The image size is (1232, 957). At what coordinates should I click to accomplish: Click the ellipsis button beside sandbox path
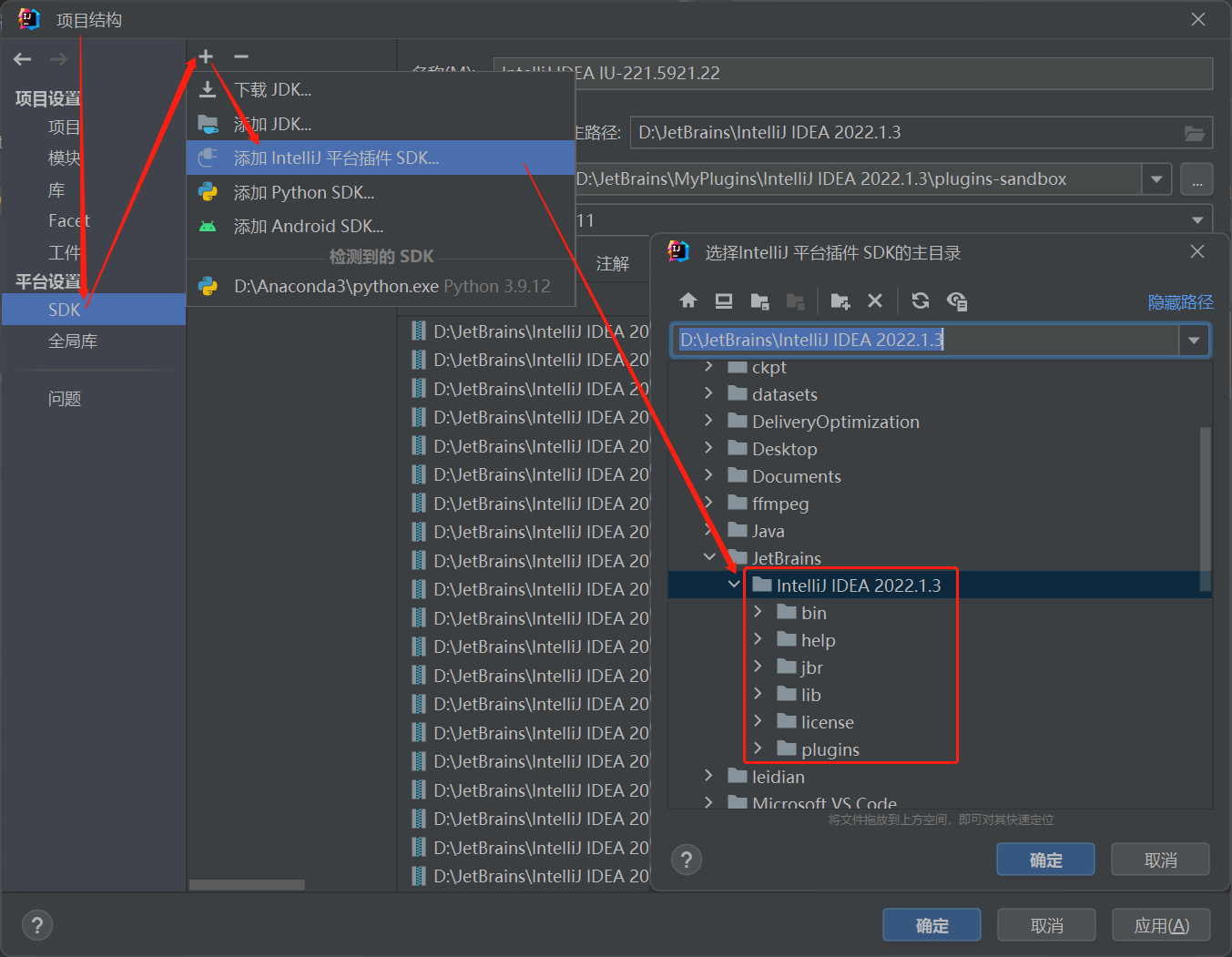1196,179
